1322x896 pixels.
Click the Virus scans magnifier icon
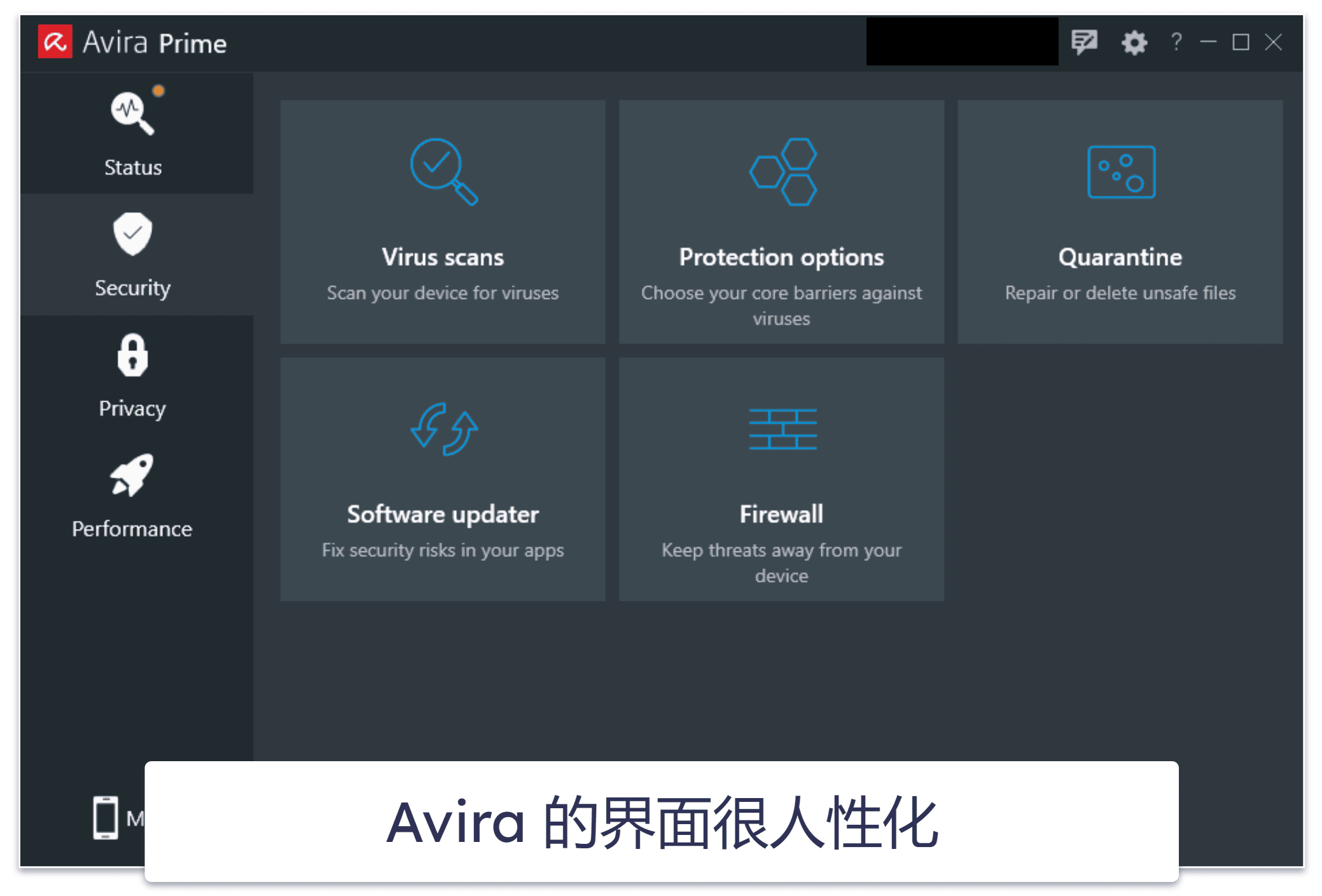(443, 172)
